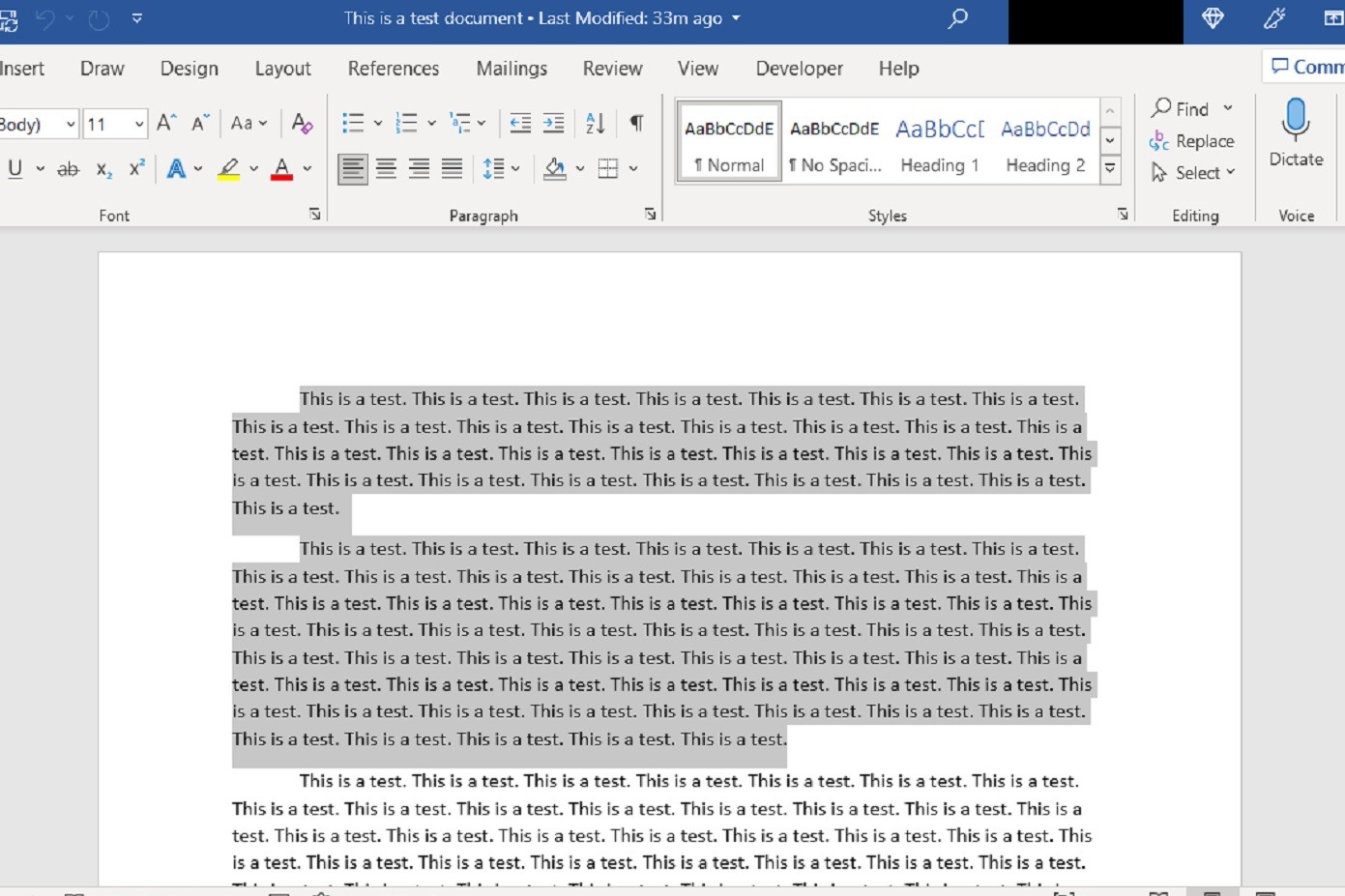The image size is (1345, 896).
Task: Open font name dropdown
Action: (x=71, y=124)
